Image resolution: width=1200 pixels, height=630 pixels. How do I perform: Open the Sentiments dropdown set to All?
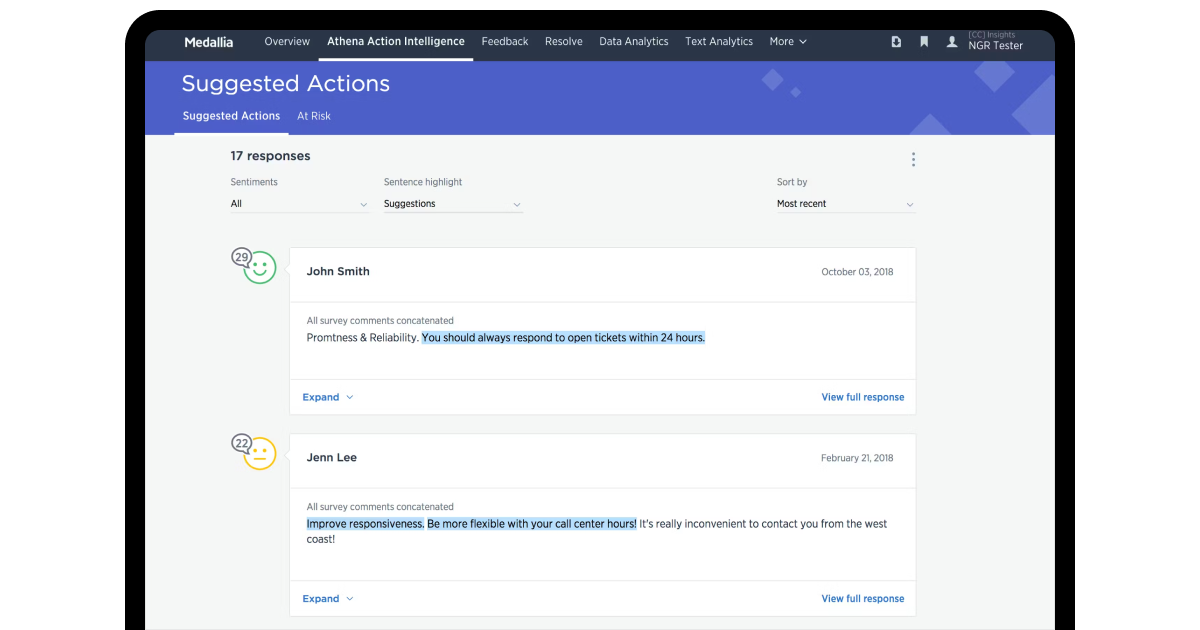[x=300, y=204]
